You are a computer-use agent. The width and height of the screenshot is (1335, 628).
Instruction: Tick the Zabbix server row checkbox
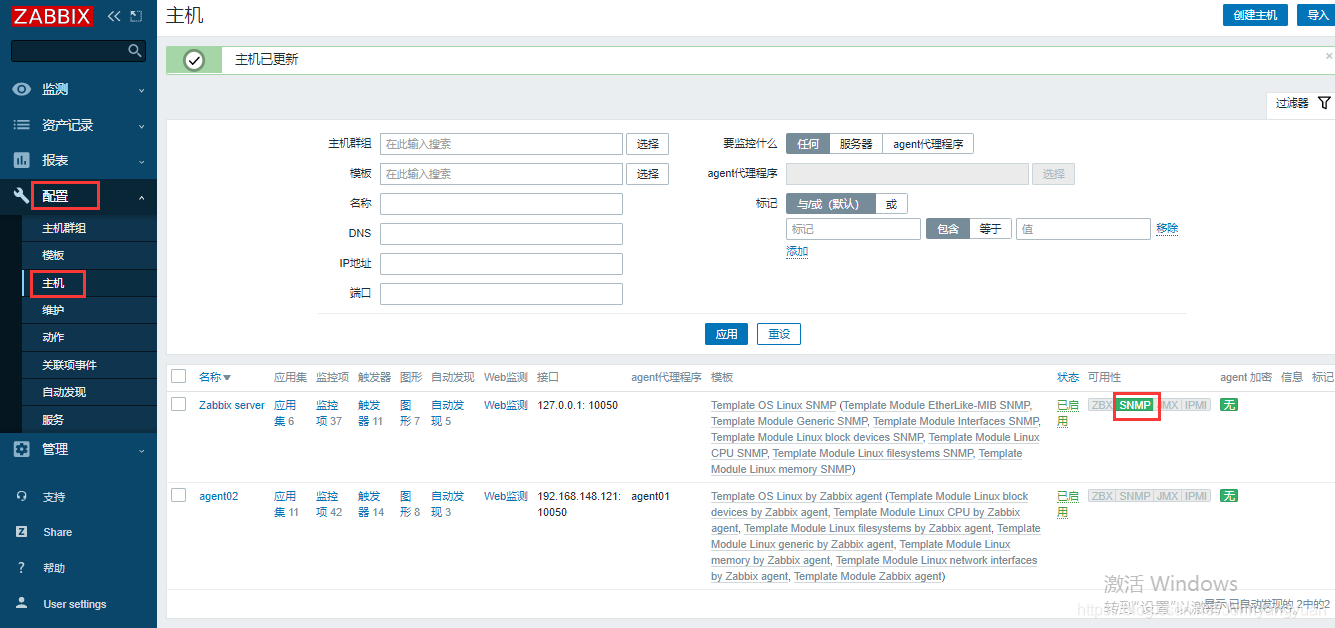[x=178, y=404]
